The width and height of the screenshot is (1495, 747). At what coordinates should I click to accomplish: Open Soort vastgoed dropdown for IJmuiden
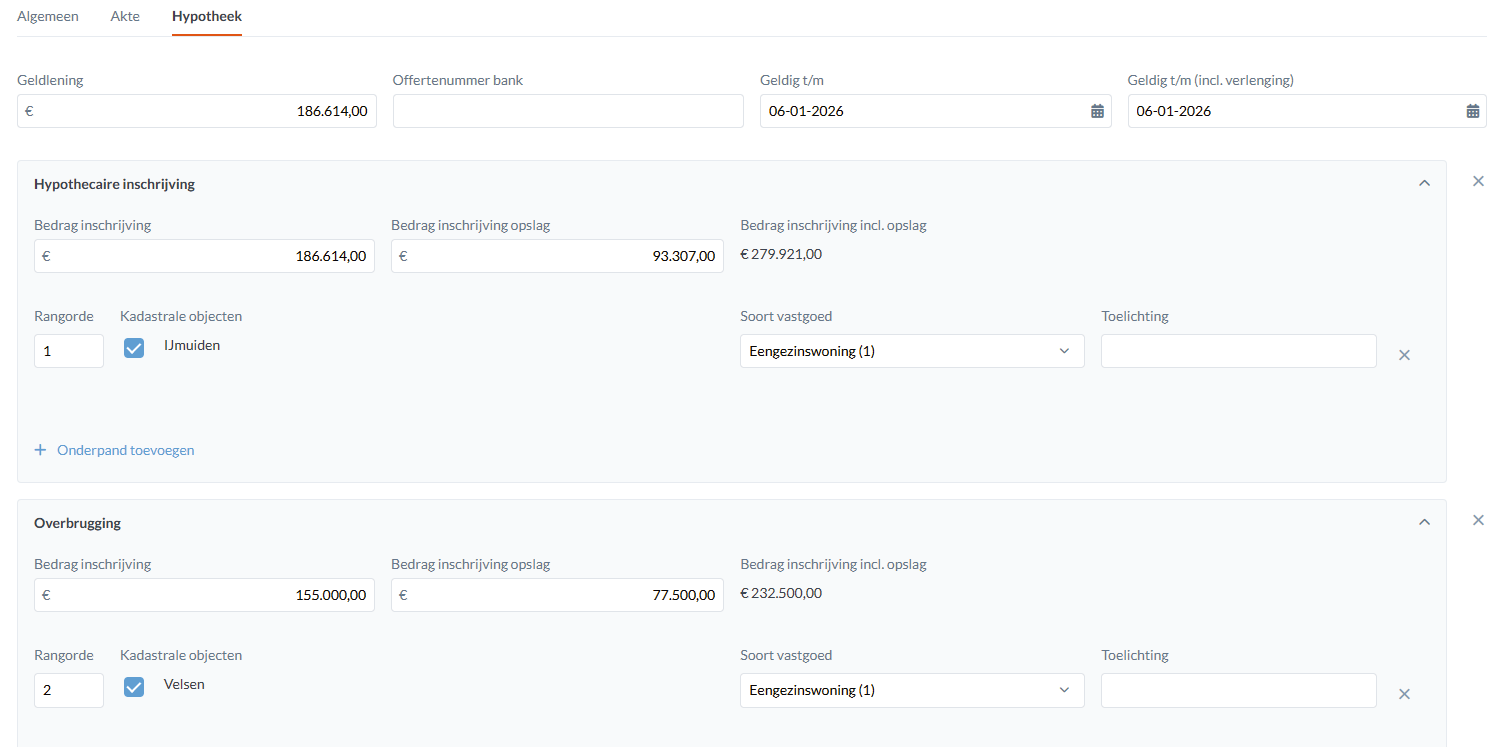(911, 351)
